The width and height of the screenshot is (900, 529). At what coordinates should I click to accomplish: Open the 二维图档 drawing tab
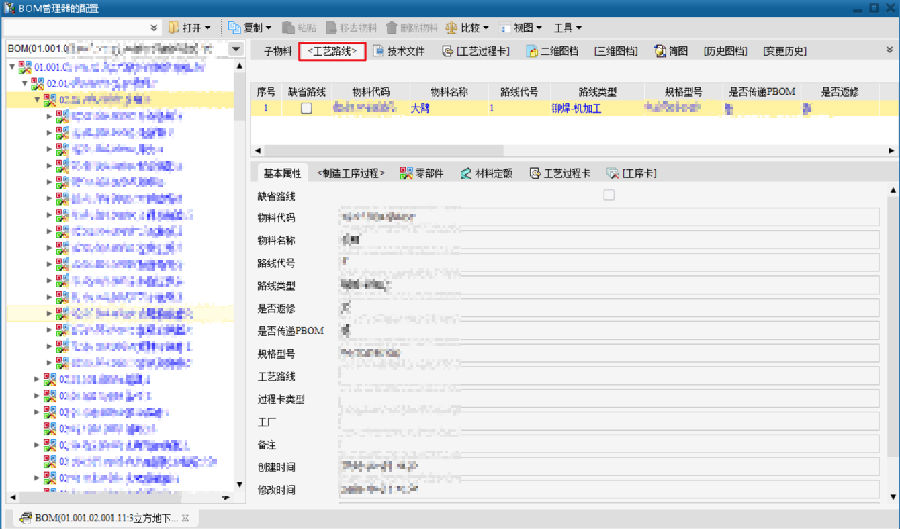[x=534, y=50]
